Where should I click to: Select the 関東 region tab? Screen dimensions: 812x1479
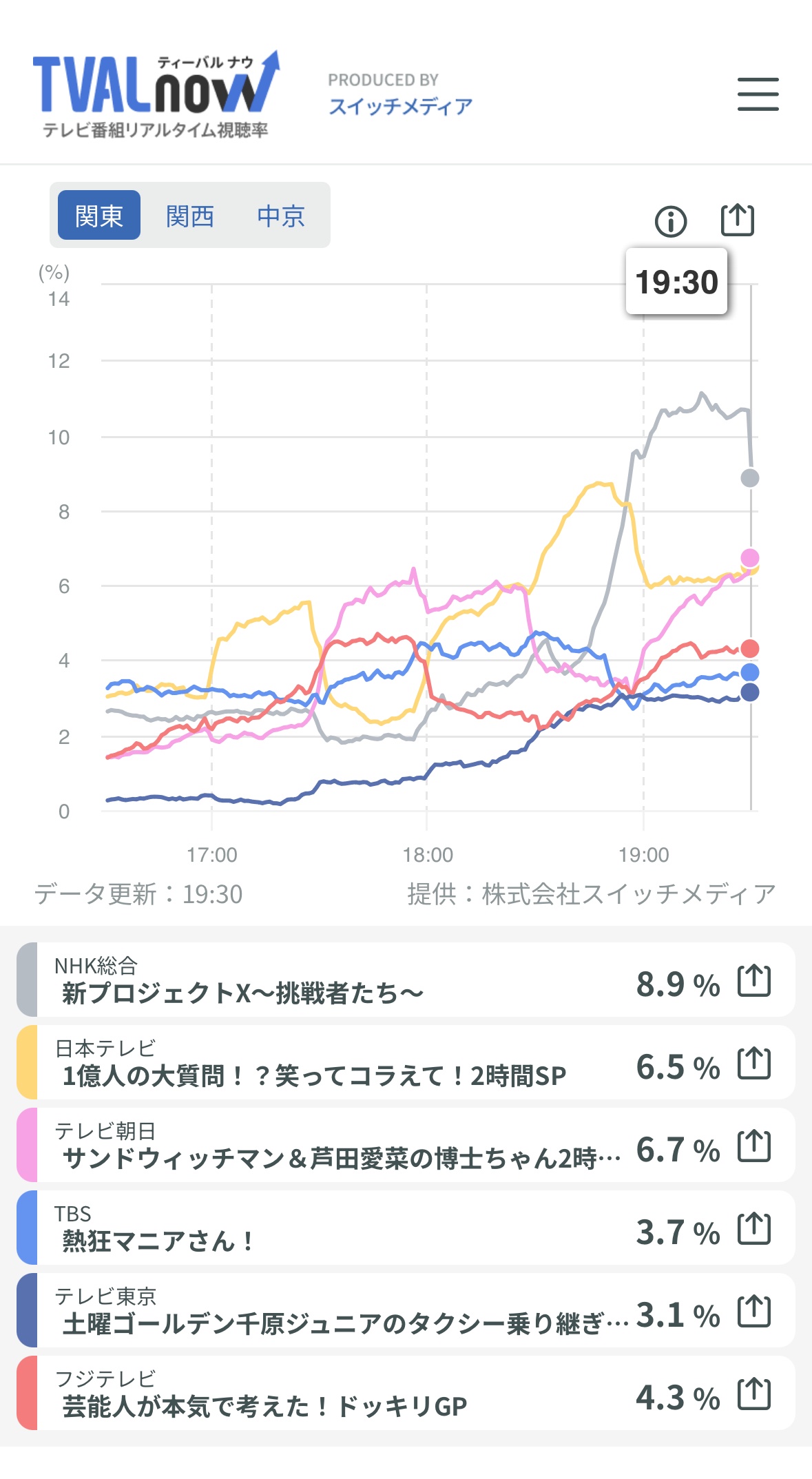99,216
